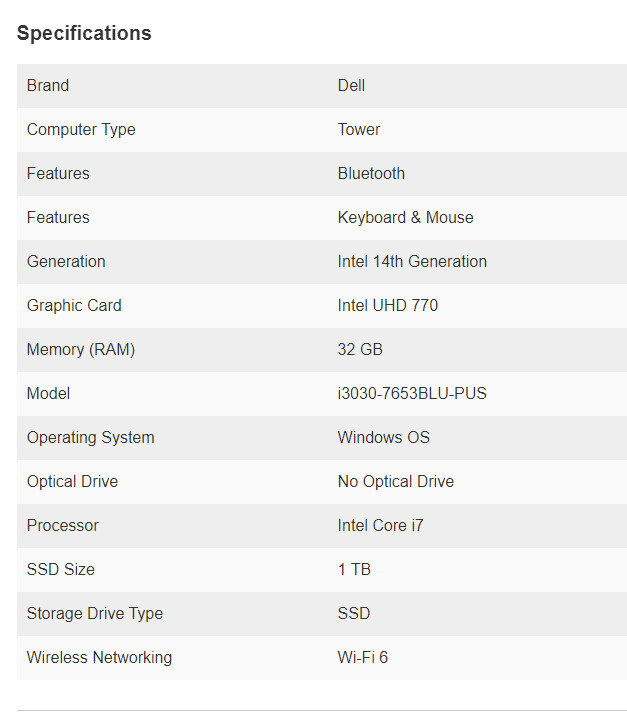Select the Intel UHD 770 value
Image resolution: width=627 pixels, height=717 pixels.
(388, 305)
